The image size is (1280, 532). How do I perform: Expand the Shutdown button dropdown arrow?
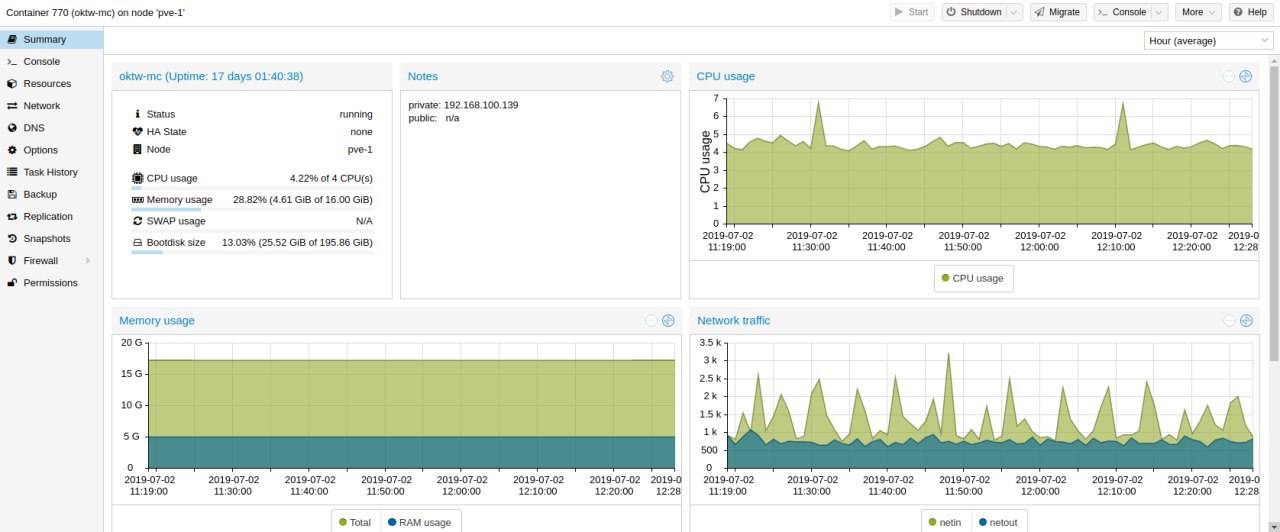tap(1015, 12)
